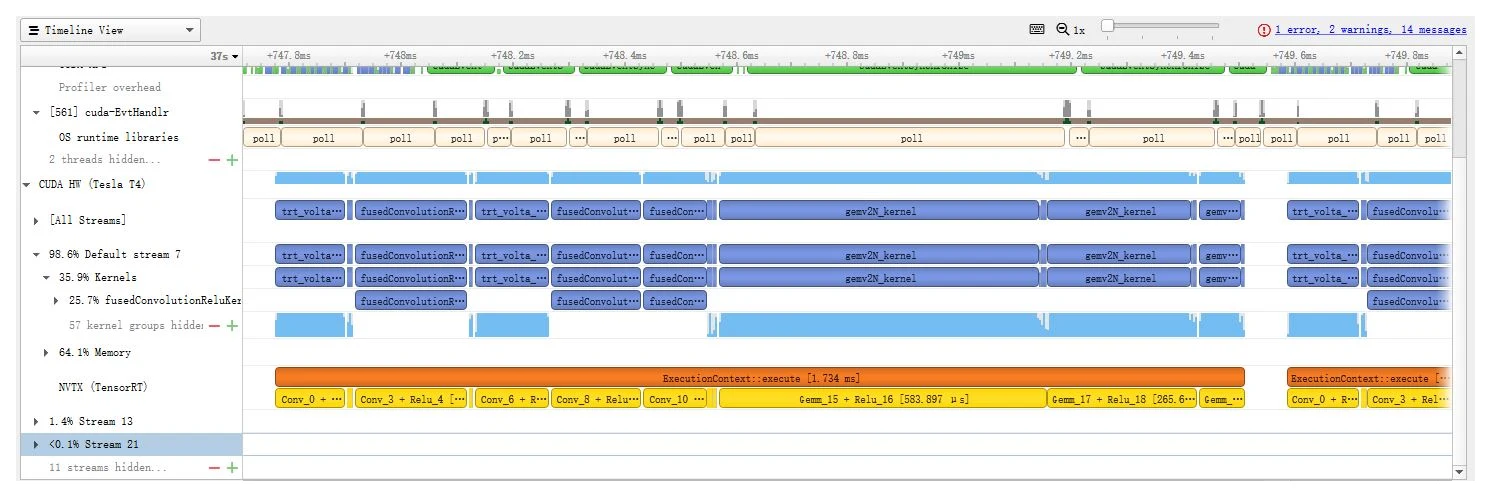Click the +748.6ms tick on the time ruler
Viewport: 1491px width, 497px height.
(735, 55)
